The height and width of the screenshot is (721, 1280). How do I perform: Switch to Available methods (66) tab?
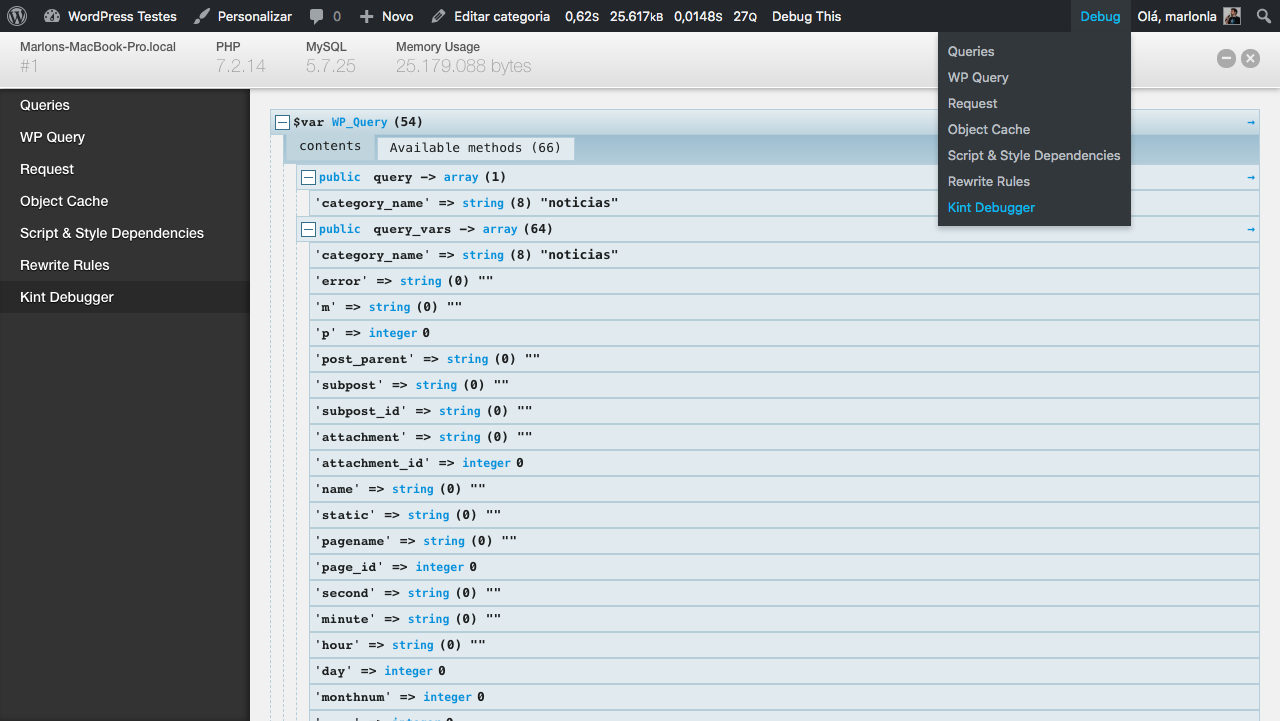coord(475,148)
